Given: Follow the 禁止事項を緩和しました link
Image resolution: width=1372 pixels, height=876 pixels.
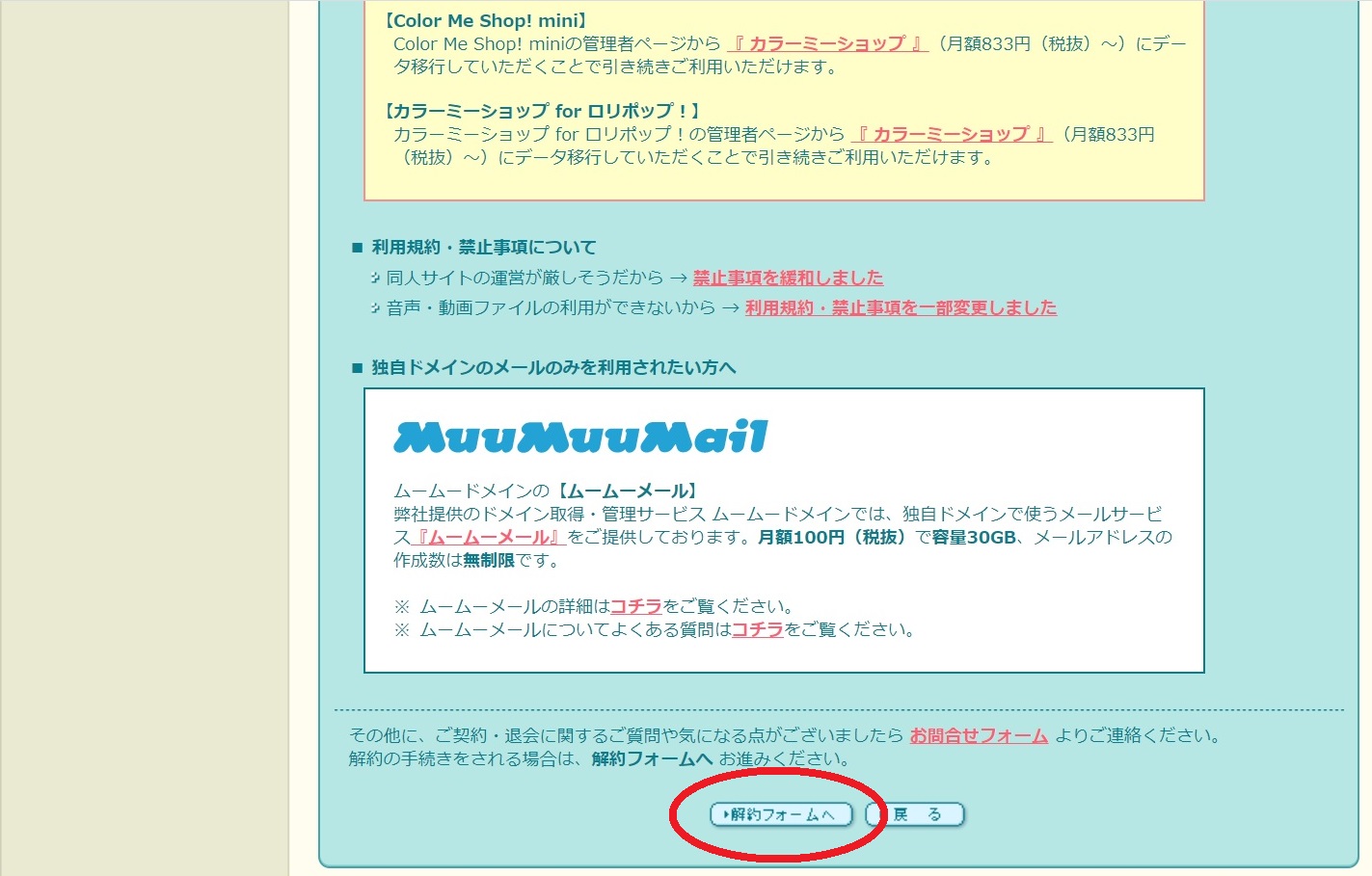Looking at the screenshot, I should point(788,279).
